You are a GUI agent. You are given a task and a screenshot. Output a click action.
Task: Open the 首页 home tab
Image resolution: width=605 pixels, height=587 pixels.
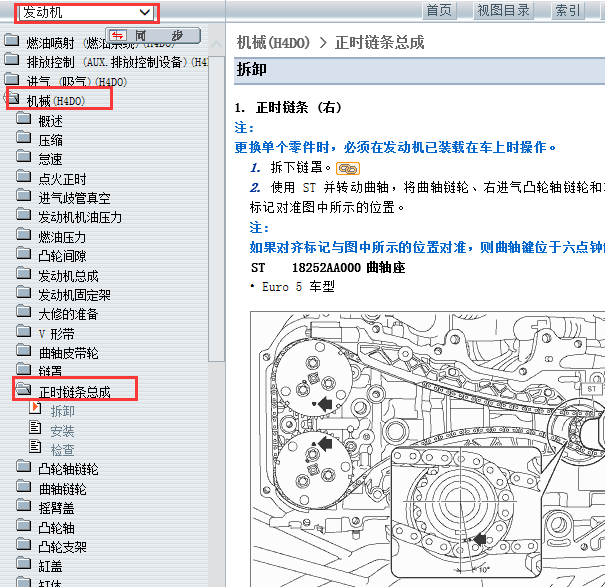click(x=439, y=10)
